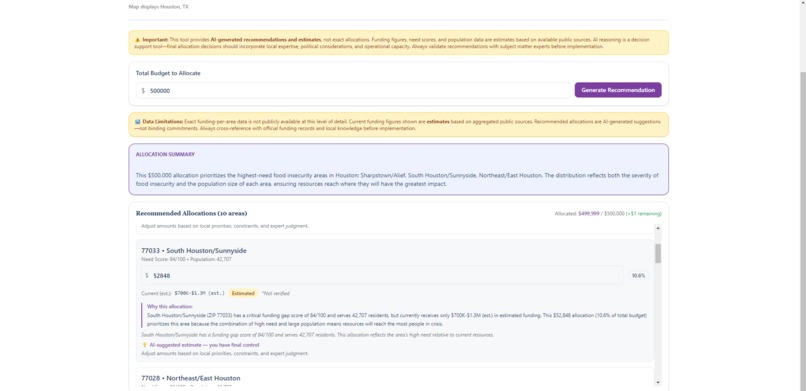Click the 10.6% percentage badge
The image size is (806, 391).
638,275
